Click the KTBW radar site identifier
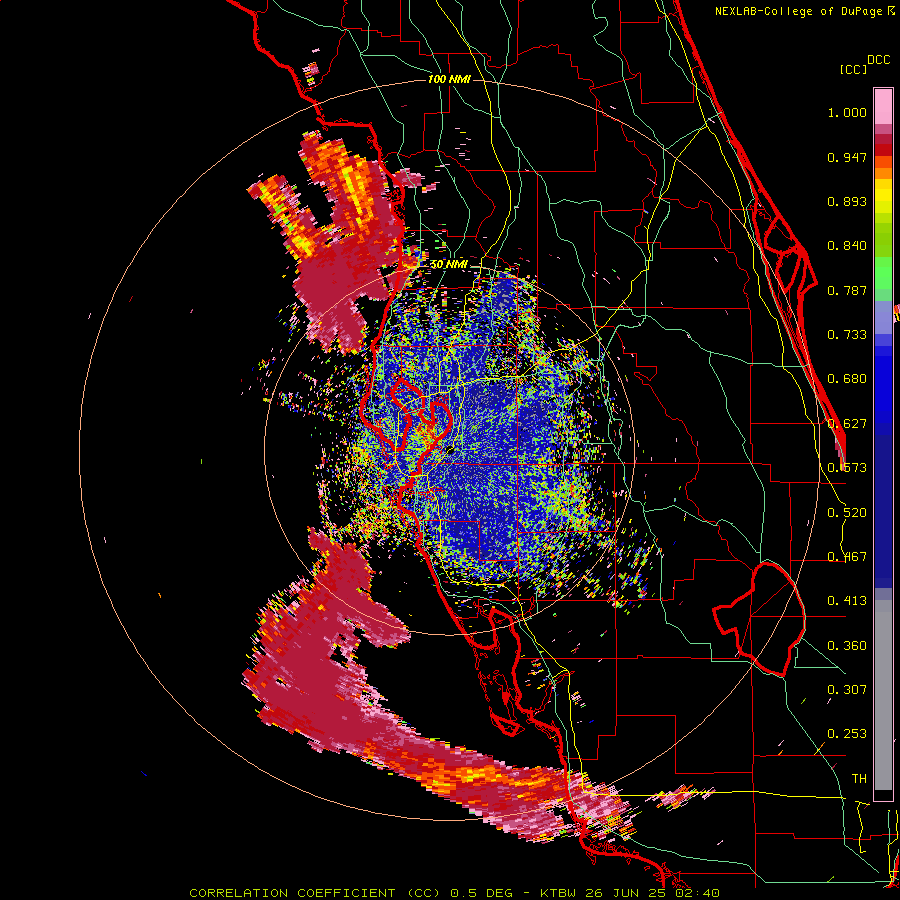The width and height of the screenshot is (900, 900). pyautogui.click(x=560, y=893)
